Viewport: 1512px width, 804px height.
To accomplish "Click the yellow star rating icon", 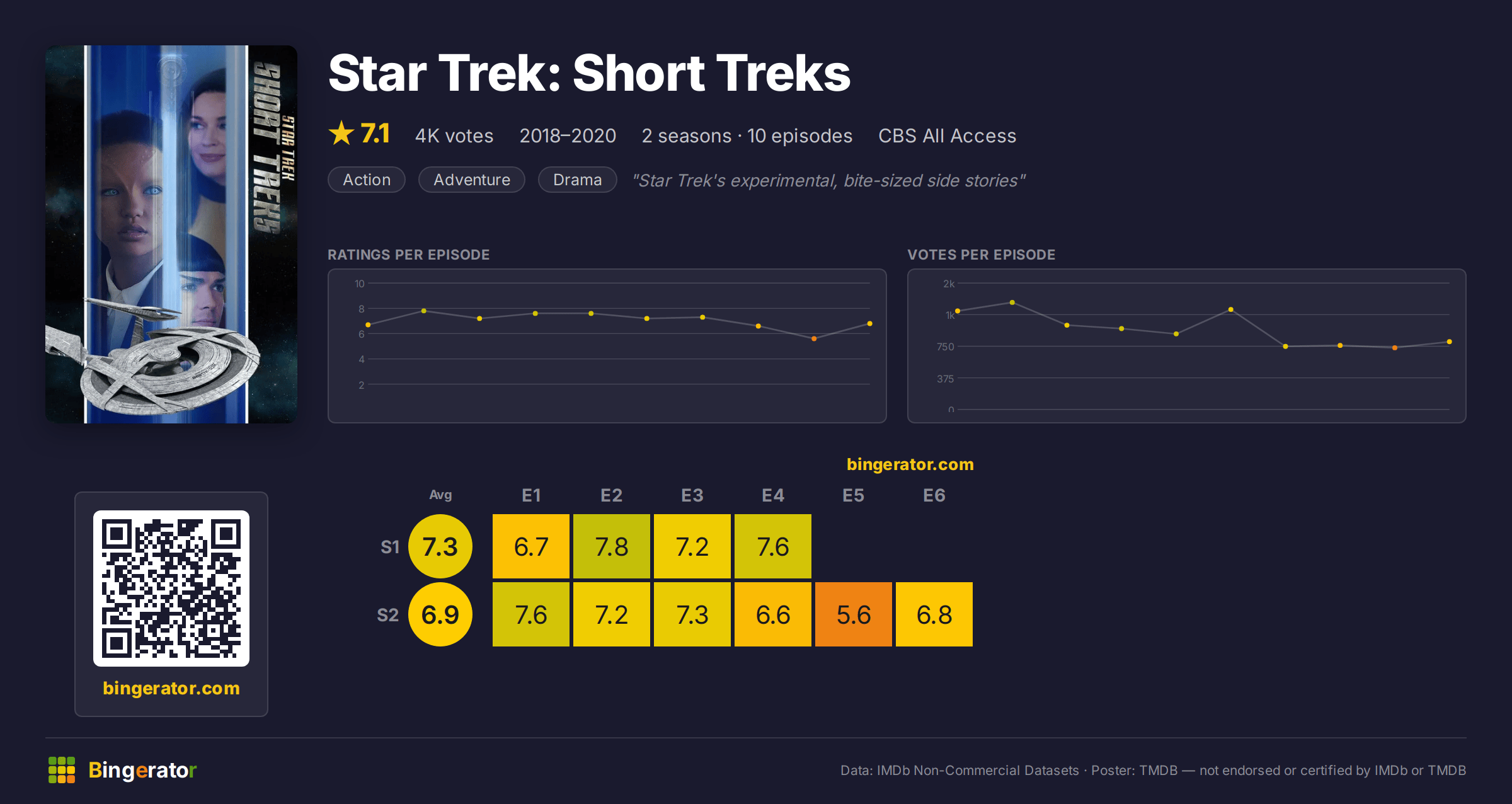I will coord(341,134).
